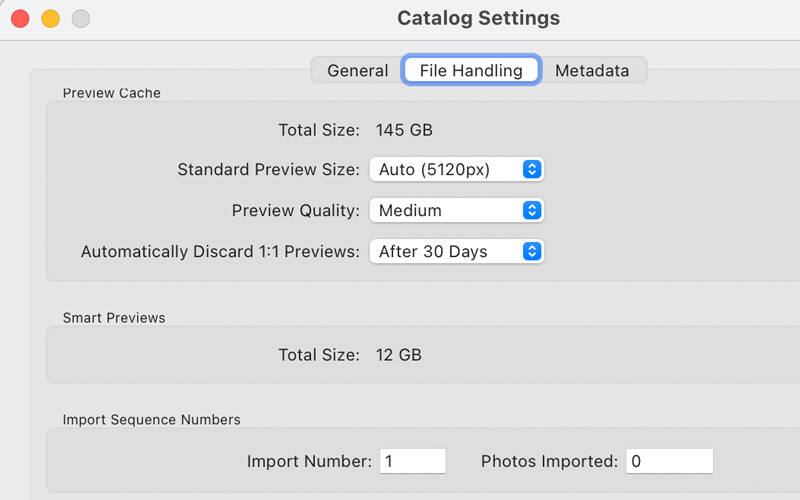Switch to the General tab
Image resolution: width=800 pixels, height=500 pixels.
[x=357, y=70]
